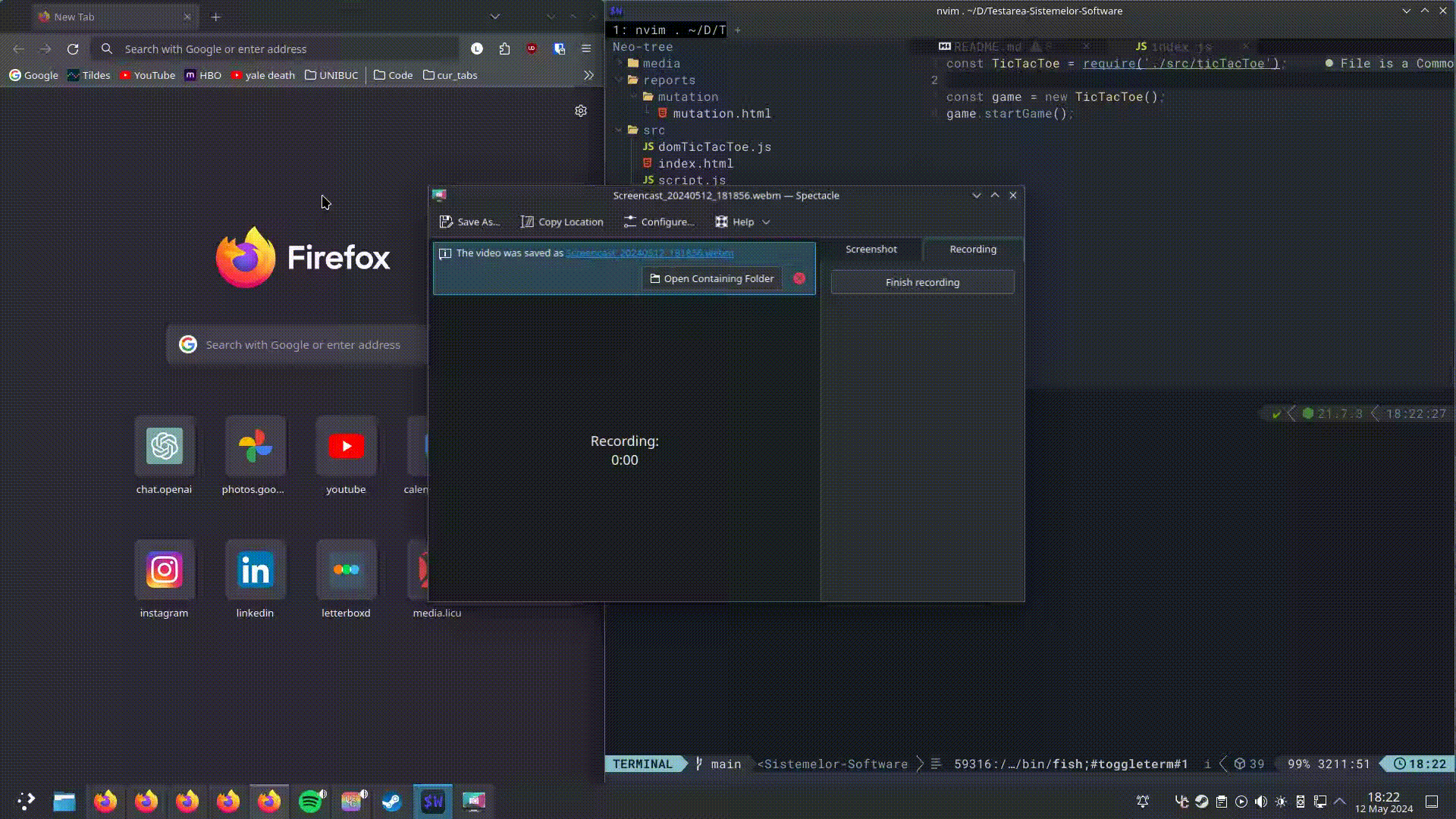1456x819 pixels.
Task: Click the Spotify icon in taskbar
Action: pyautogui.click(x=310, y=800)
